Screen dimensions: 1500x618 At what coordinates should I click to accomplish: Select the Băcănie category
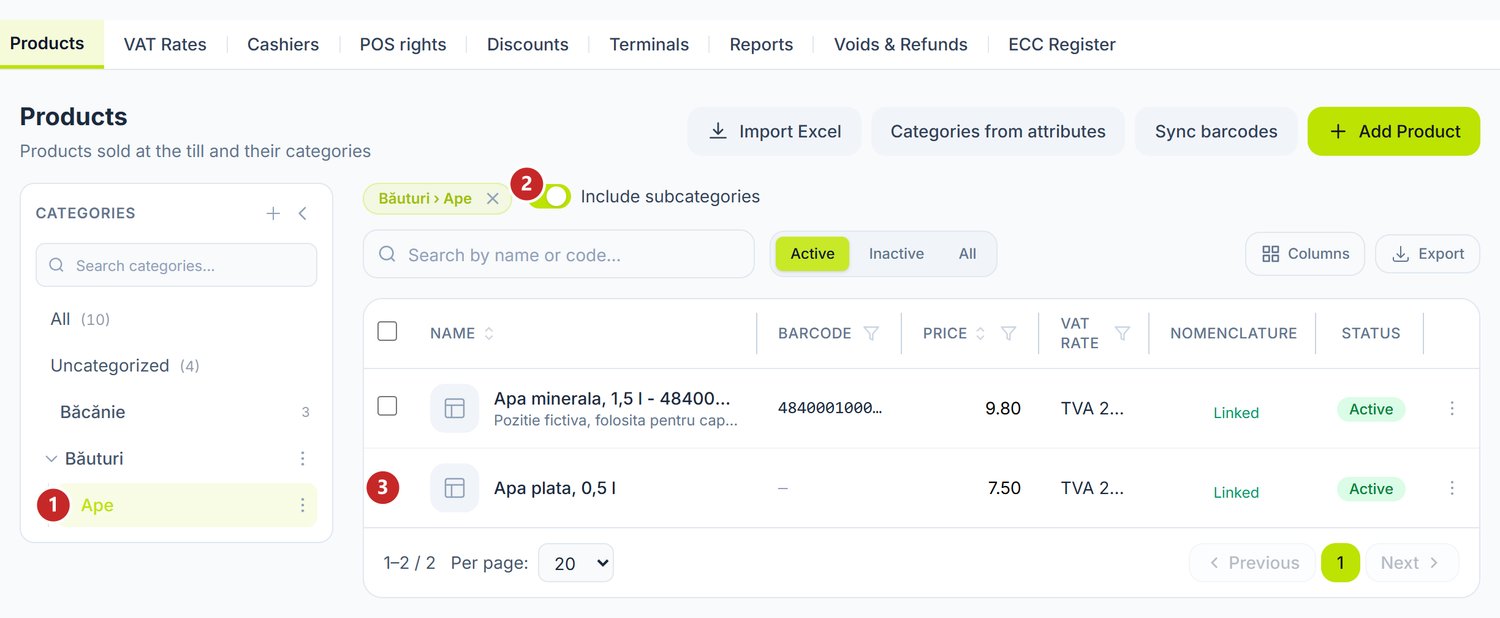coord(177,412)
